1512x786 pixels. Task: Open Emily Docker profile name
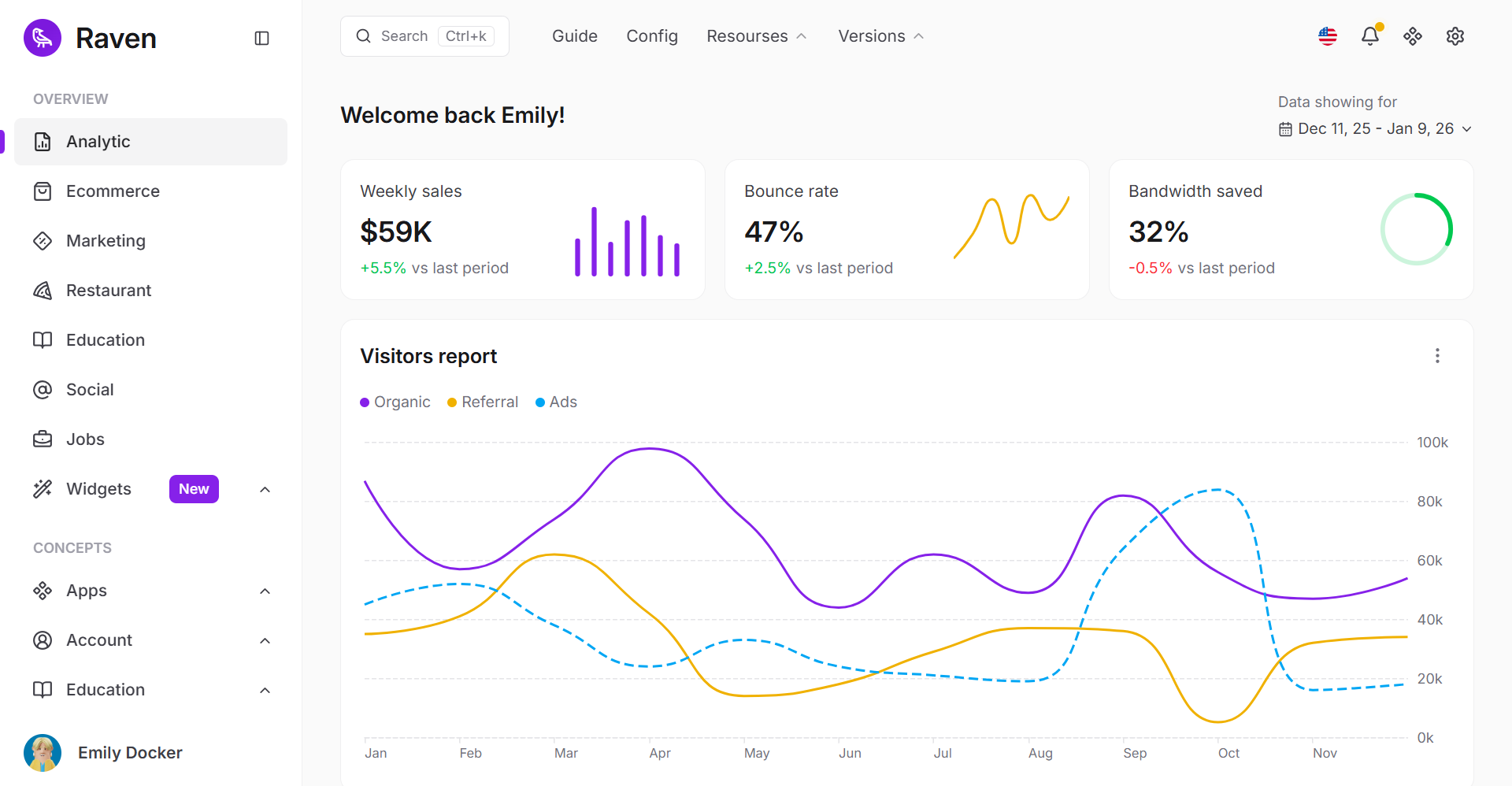(130, 753)
